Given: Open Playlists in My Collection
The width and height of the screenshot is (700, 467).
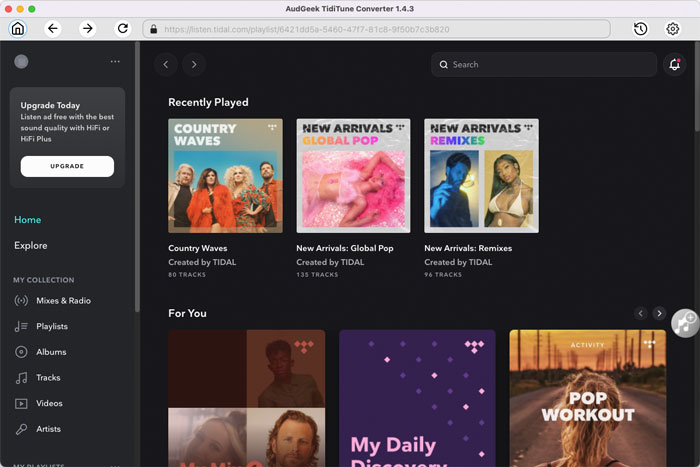Looking at the screenshot, I should tap(52, 326).
